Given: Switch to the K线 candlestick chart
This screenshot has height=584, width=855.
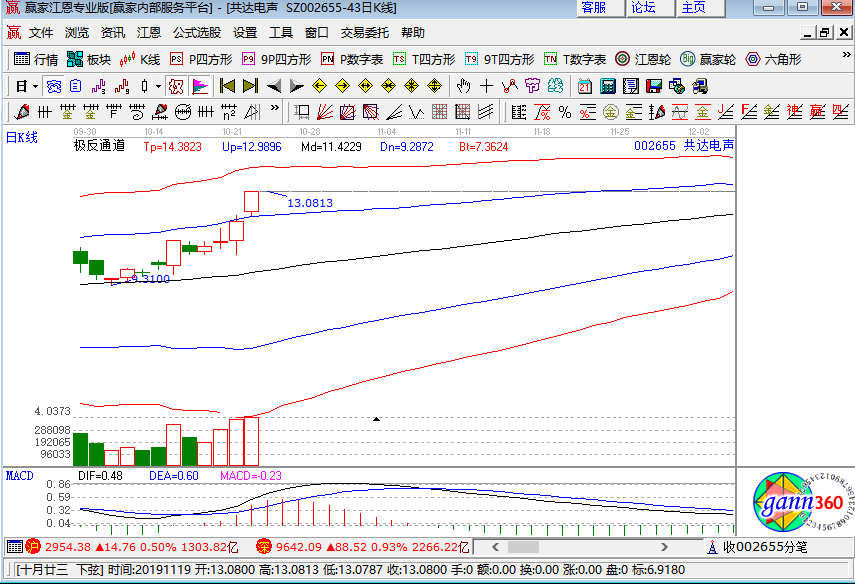Looking at the screenshot, I should point(140,59).
